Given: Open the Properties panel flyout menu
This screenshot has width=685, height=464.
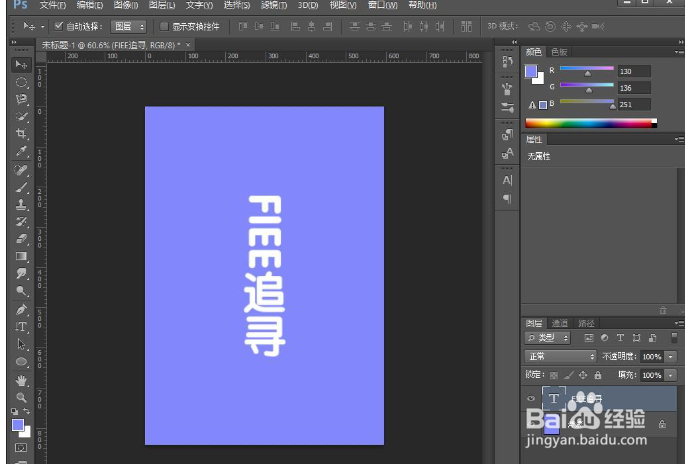Looking at the screenshot, I should 678,139.
